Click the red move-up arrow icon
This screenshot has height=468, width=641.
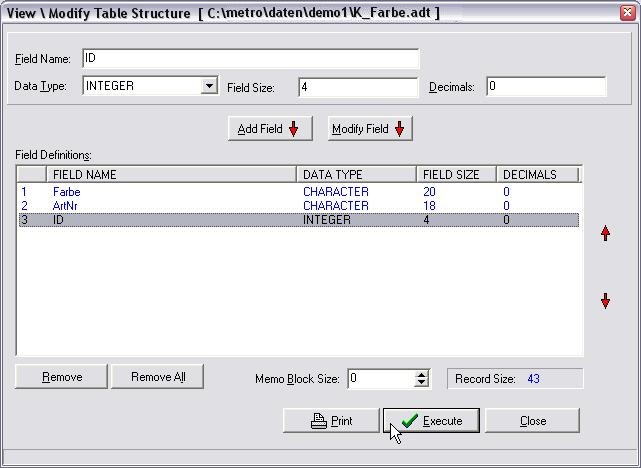(605, 233)
